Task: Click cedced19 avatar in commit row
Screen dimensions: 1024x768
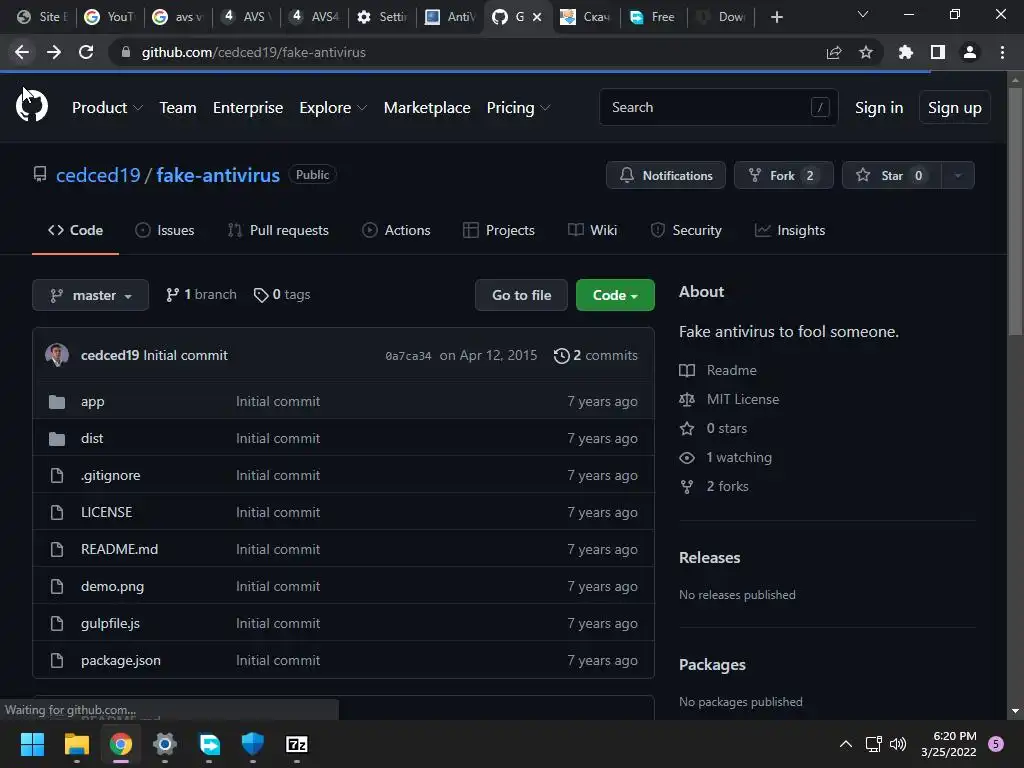Action: 57,355
